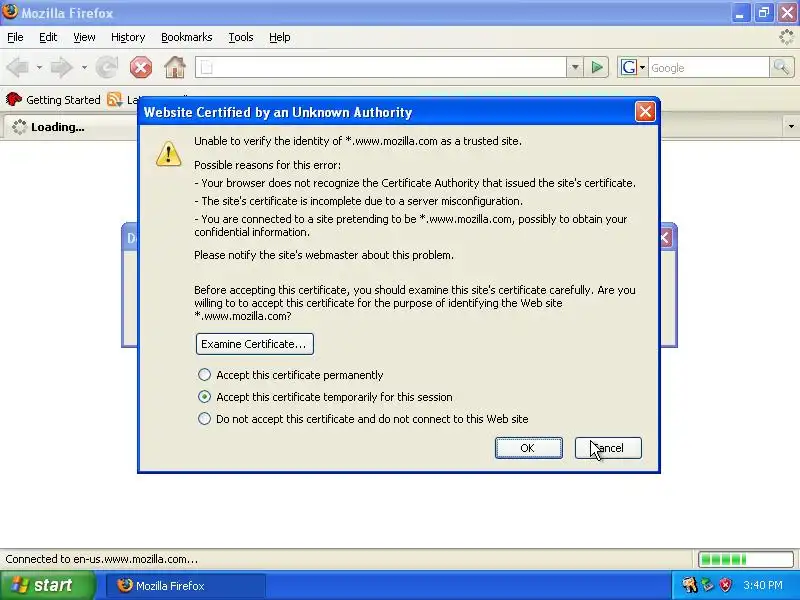
Task: Open the History menu
Action: coord(128,37)
